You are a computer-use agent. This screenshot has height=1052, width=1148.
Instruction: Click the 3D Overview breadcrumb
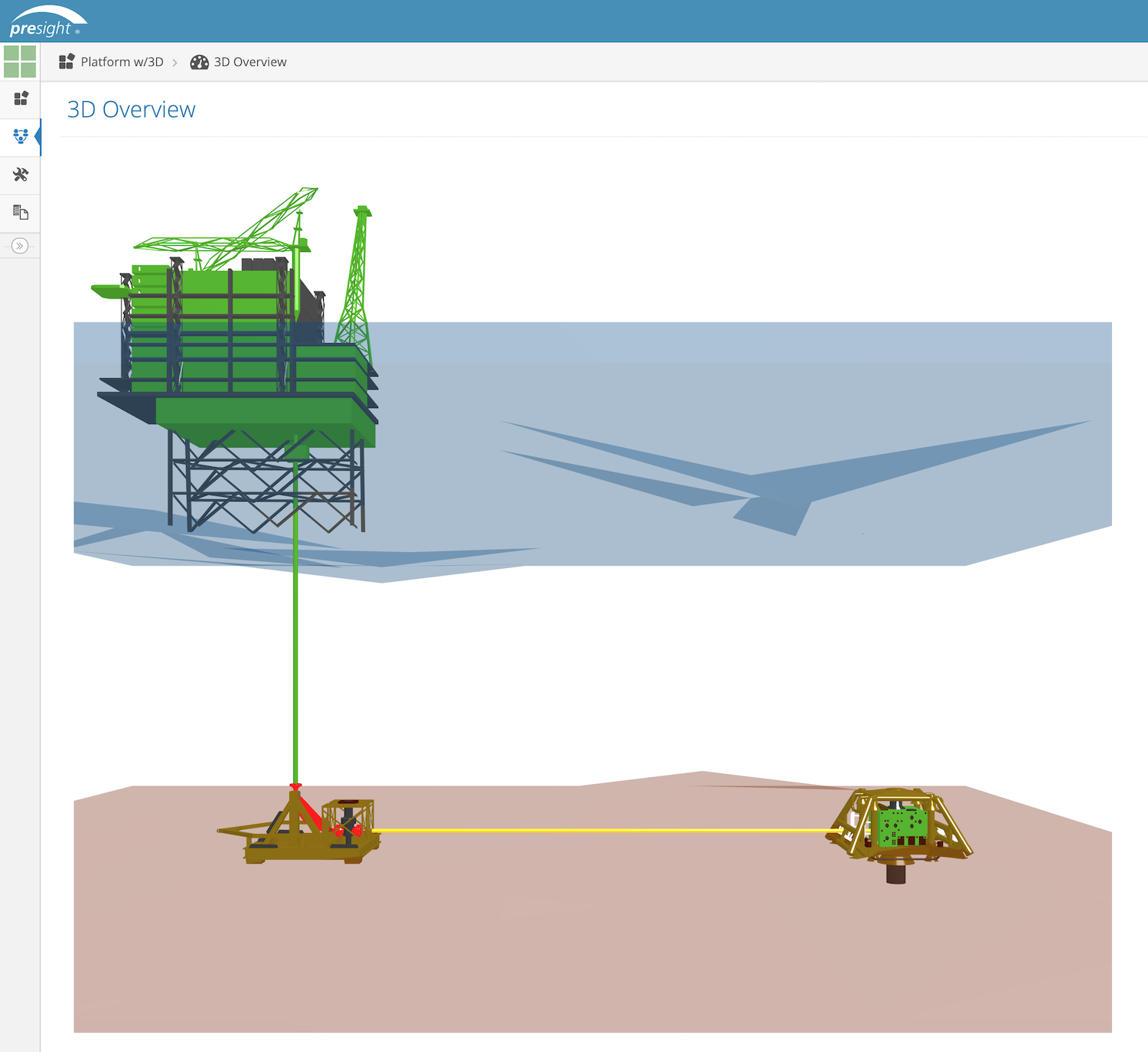click(250, 62)
